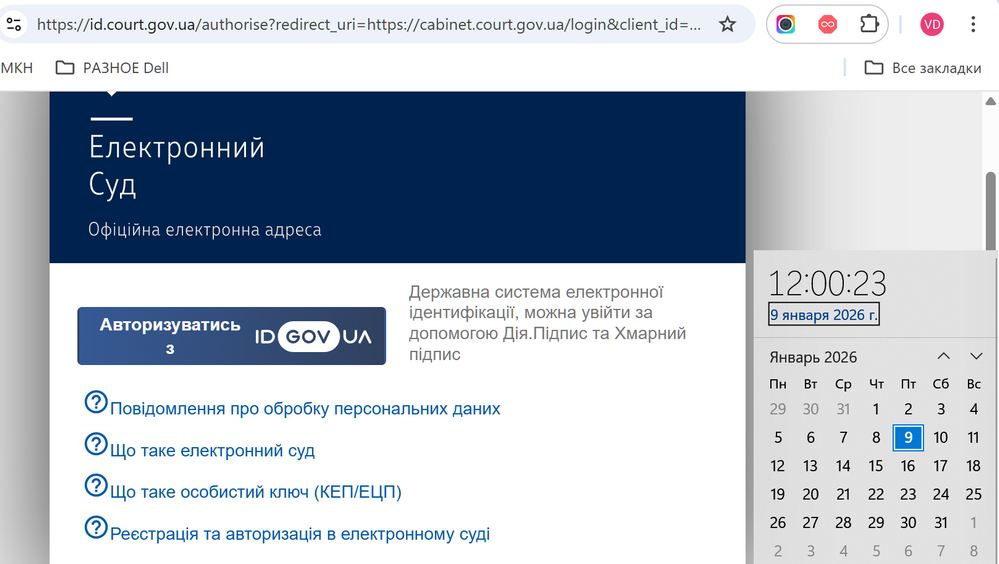999x564 pixels.
Task: Click the Електронний Суд heading
Action: pos(176,166)
